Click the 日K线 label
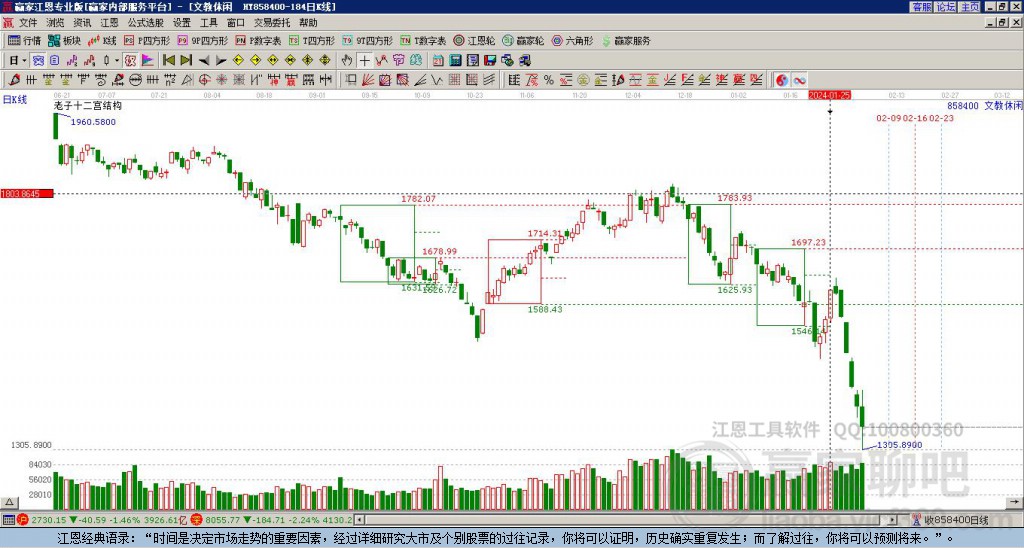Image resolution: width=1024 pixels, height=548 pixels. (x=14, y=100)
